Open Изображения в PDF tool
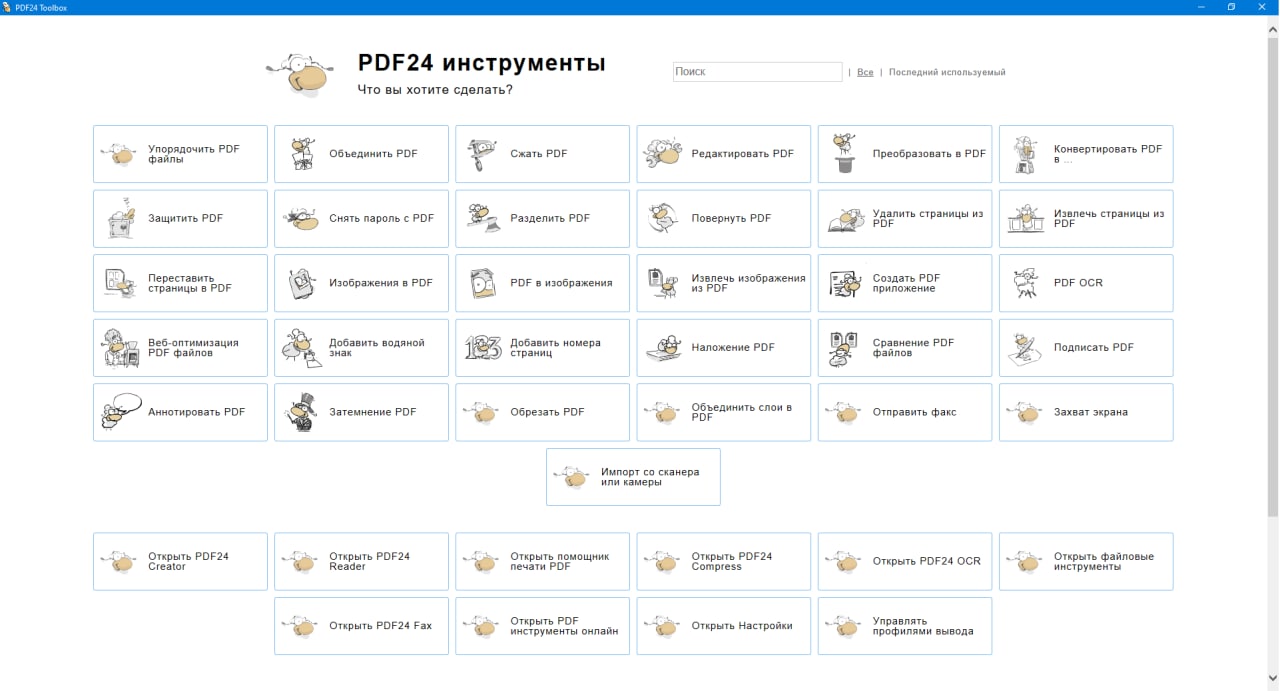The height and width of the screenshot is (691, 1280). (x=361, y=283)
